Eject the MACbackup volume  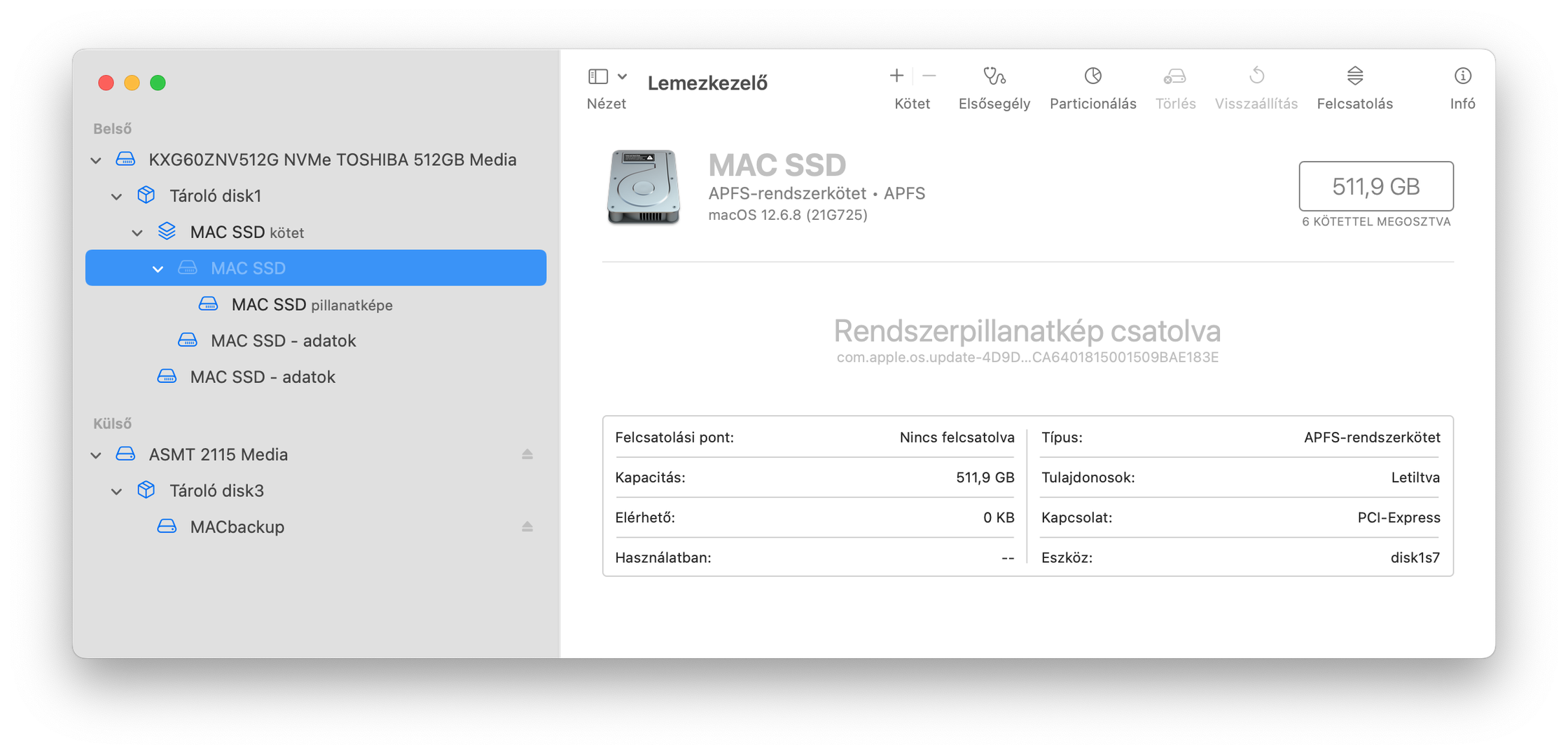coord(527,526)
